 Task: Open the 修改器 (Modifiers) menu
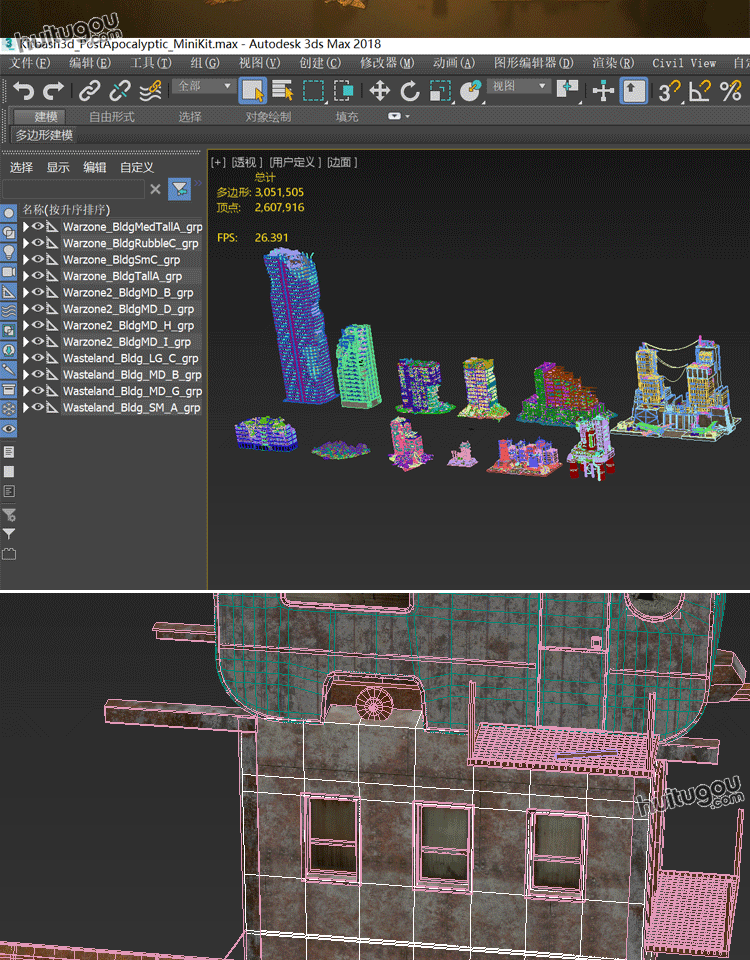click(x=386, y=63)
